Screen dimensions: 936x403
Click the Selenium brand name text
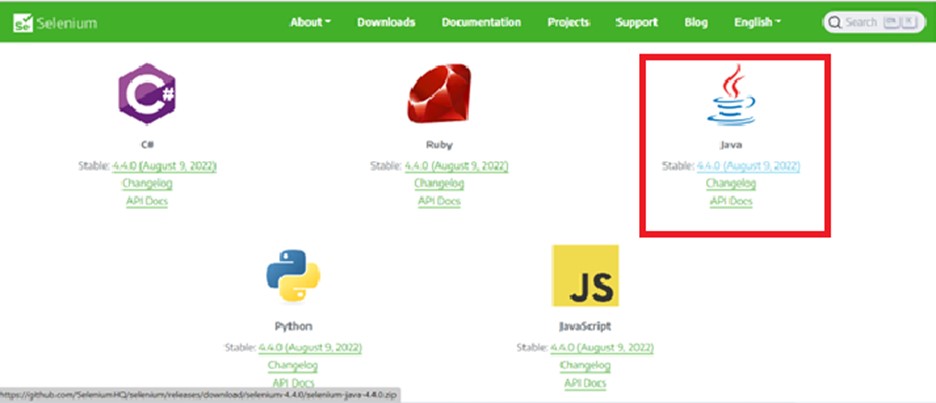pyautogui.click(x=66, y=23)
